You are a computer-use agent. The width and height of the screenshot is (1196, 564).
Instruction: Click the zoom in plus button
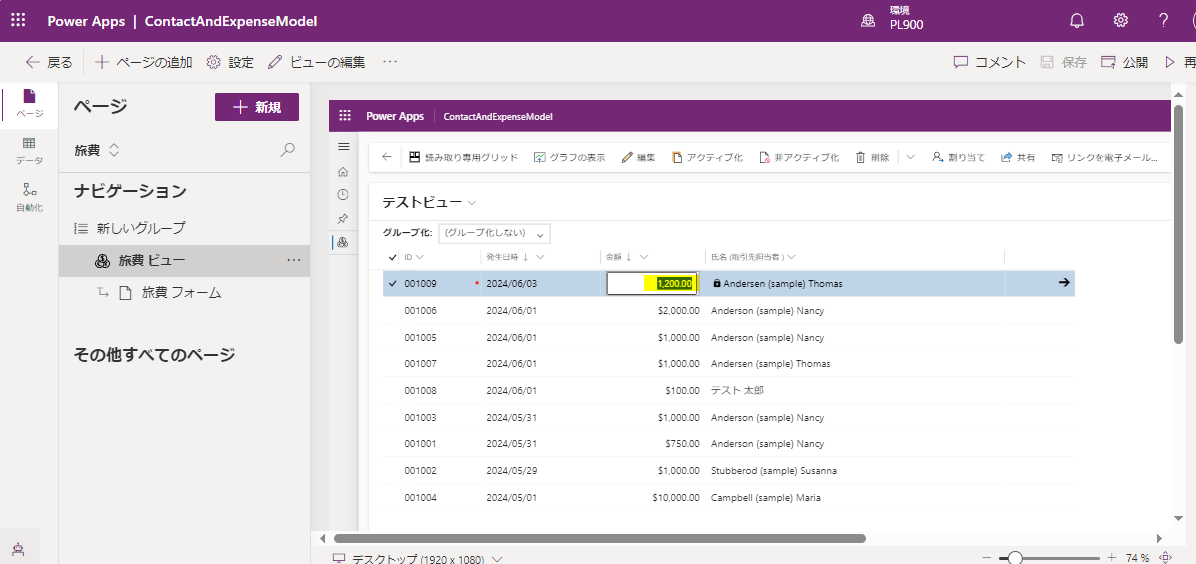point(1111,558)
